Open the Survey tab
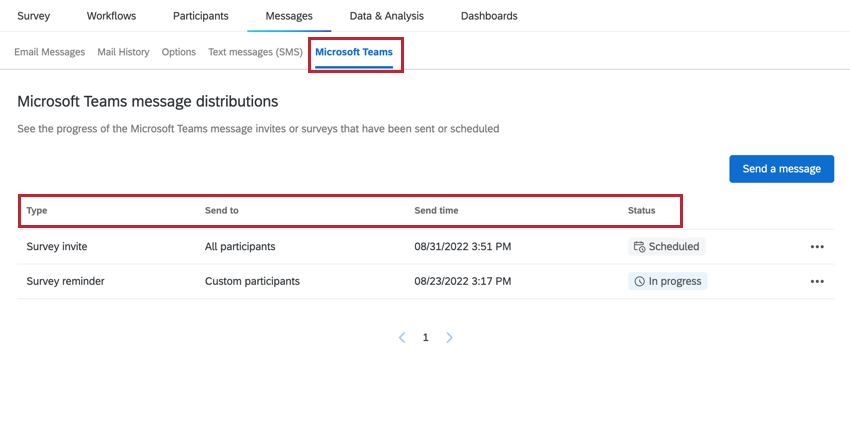The height and width of the screenshot is (425, 850). coord(34,16)
